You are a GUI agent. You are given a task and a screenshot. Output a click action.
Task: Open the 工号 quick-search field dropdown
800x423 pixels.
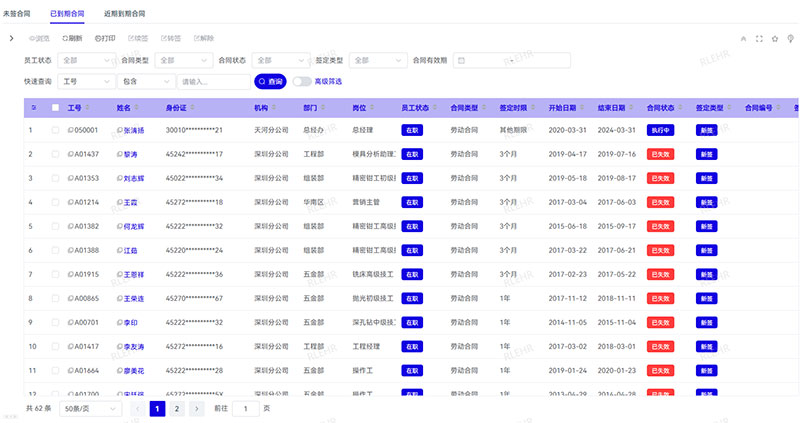[87, 82]
